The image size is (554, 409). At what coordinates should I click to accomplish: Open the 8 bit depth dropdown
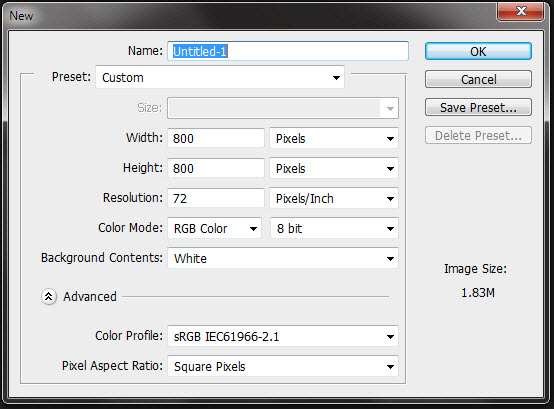point(334,229)
